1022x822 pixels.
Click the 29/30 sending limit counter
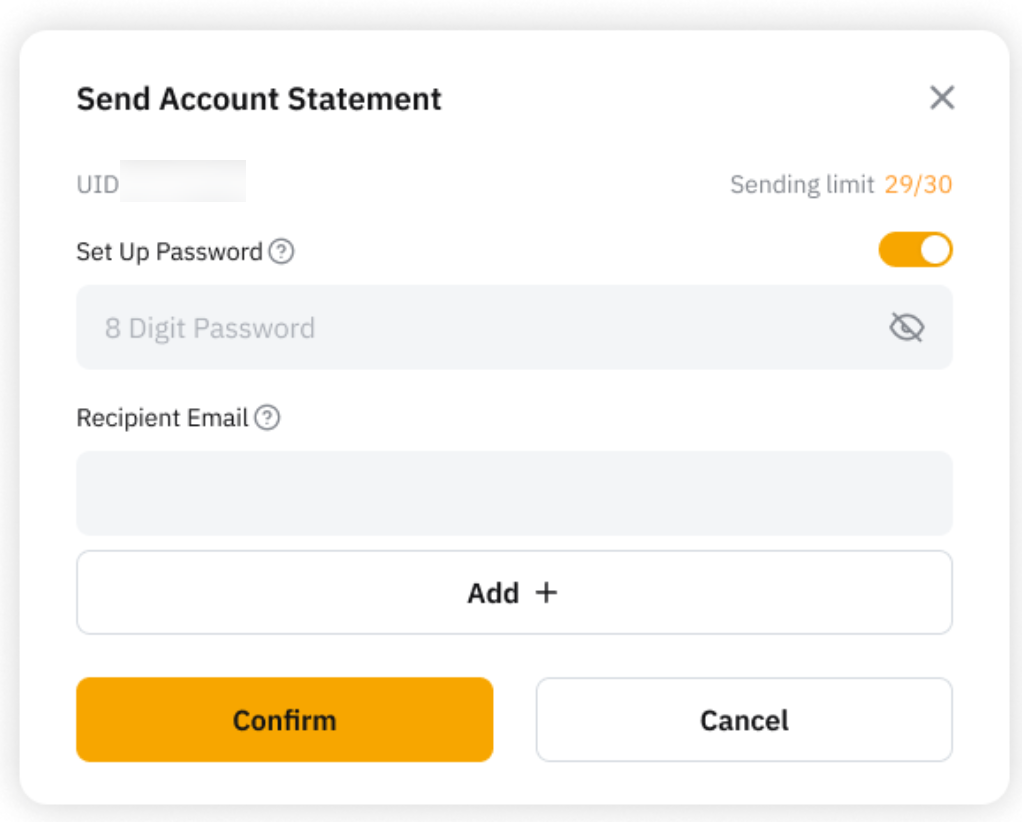918,185
